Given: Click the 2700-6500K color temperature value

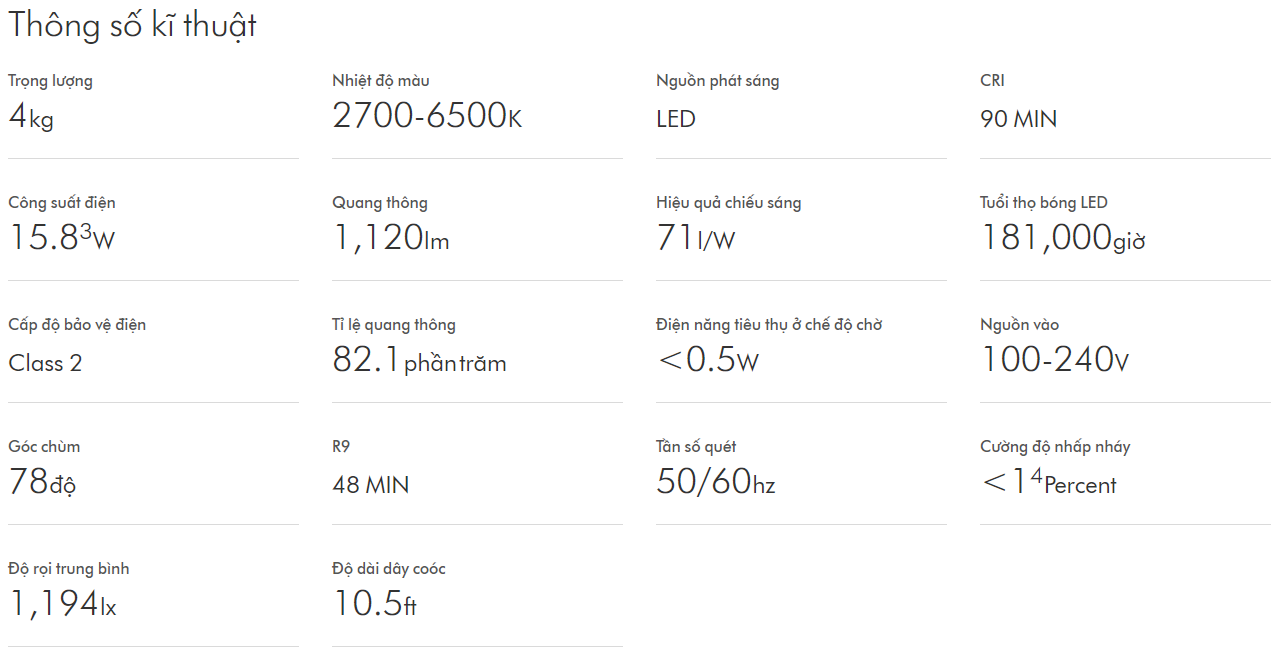Looking at the screenshot, I should (427, 118).
